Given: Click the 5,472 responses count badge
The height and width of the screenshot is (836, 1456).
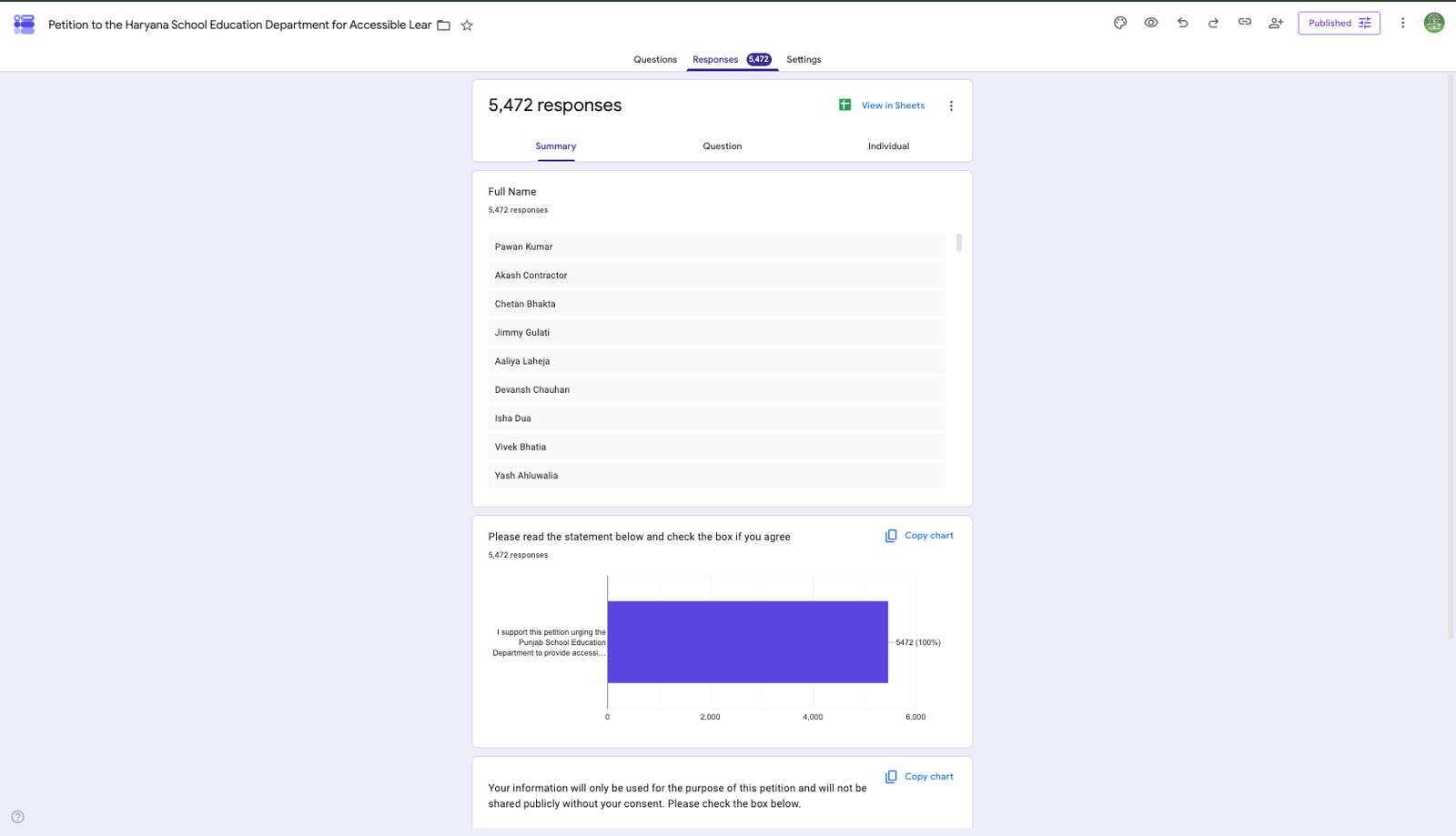Looking at the screenshot, I should 759,60.
